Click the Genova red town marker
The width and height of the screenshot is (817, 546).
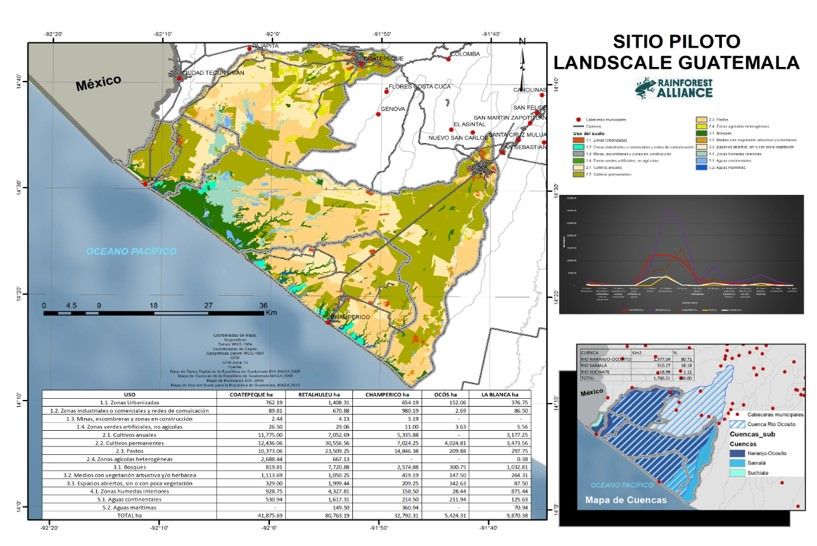[378, 115]
